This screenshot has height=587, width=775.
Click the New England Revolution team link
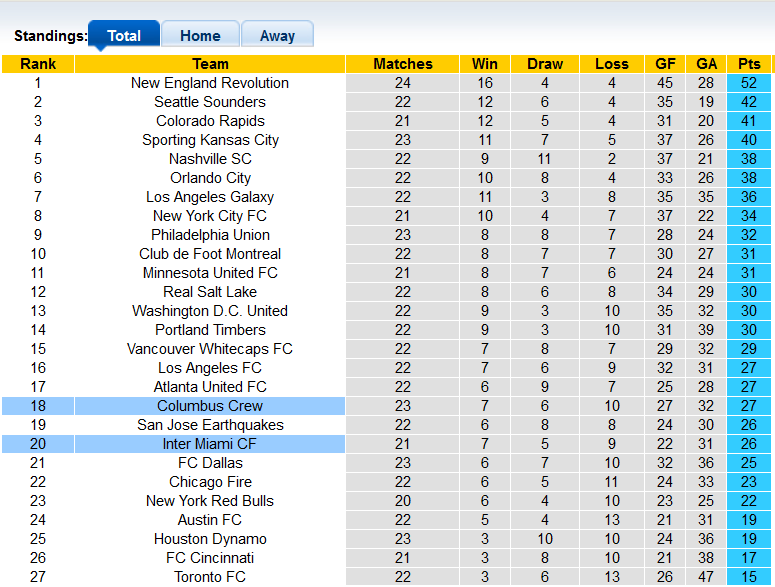(210, 83)
